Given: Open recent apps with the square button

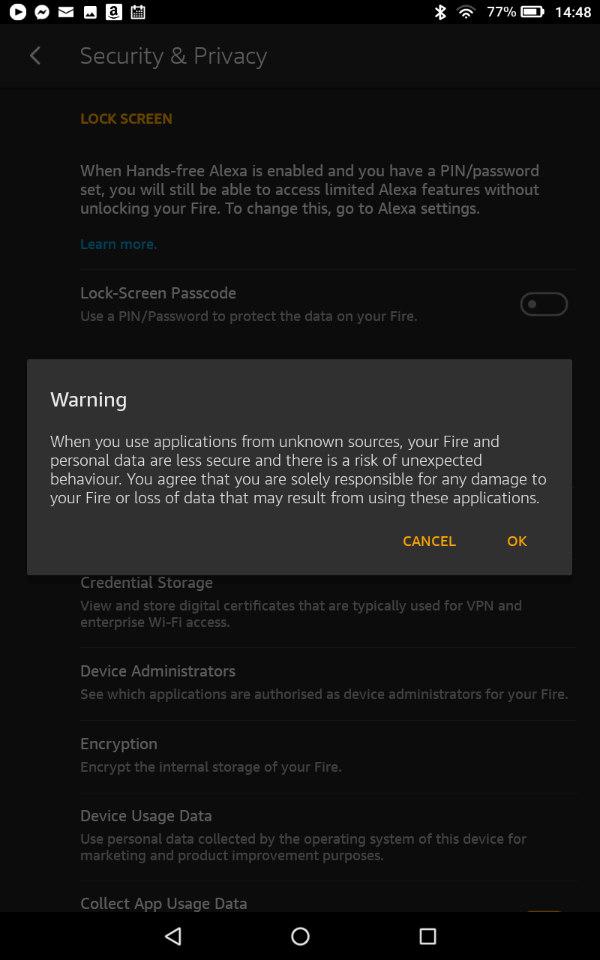Looking at the screenshot, I should (427, 936).
